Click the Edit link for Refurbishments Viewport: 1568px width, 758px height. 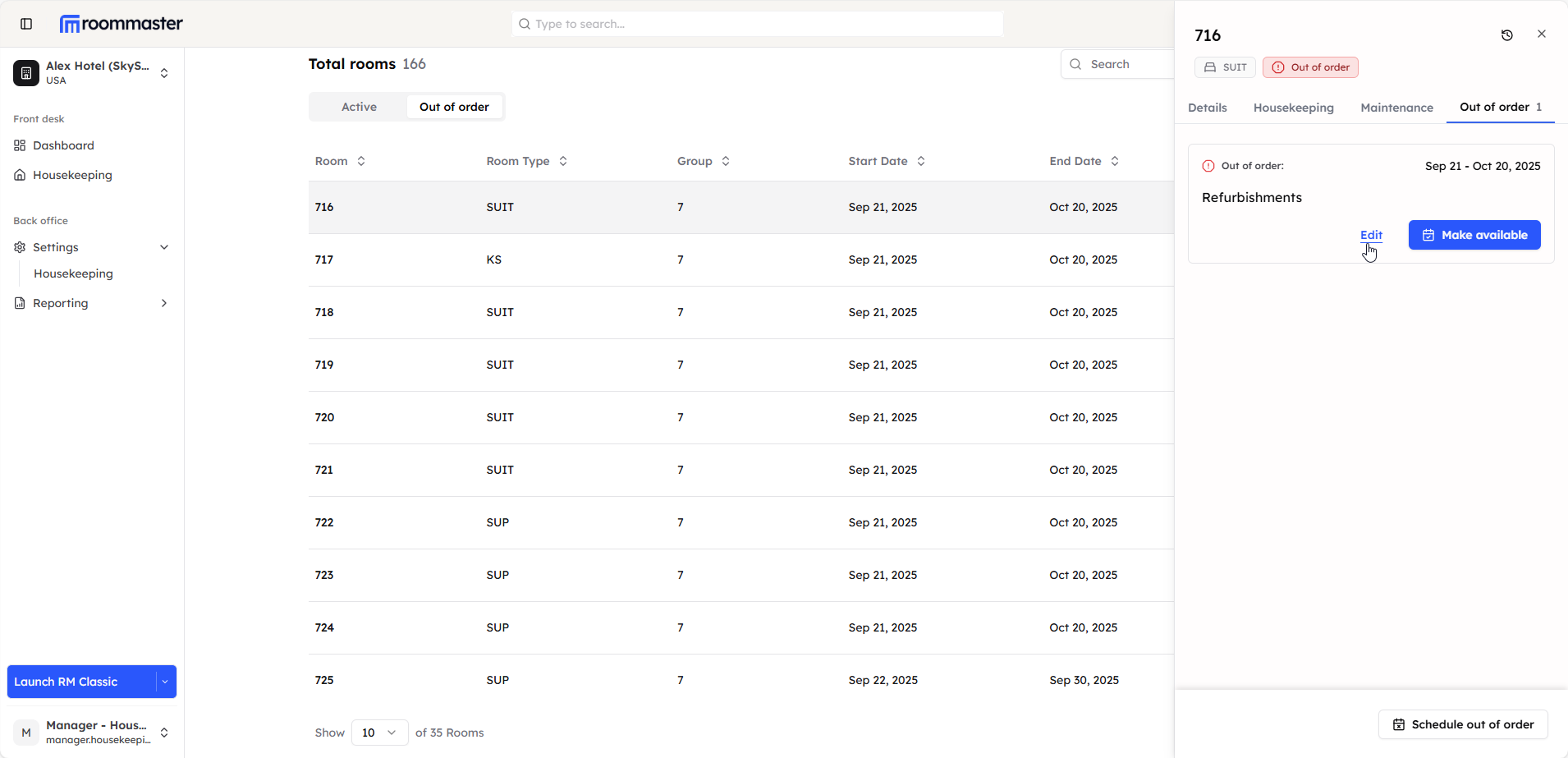1371,235
